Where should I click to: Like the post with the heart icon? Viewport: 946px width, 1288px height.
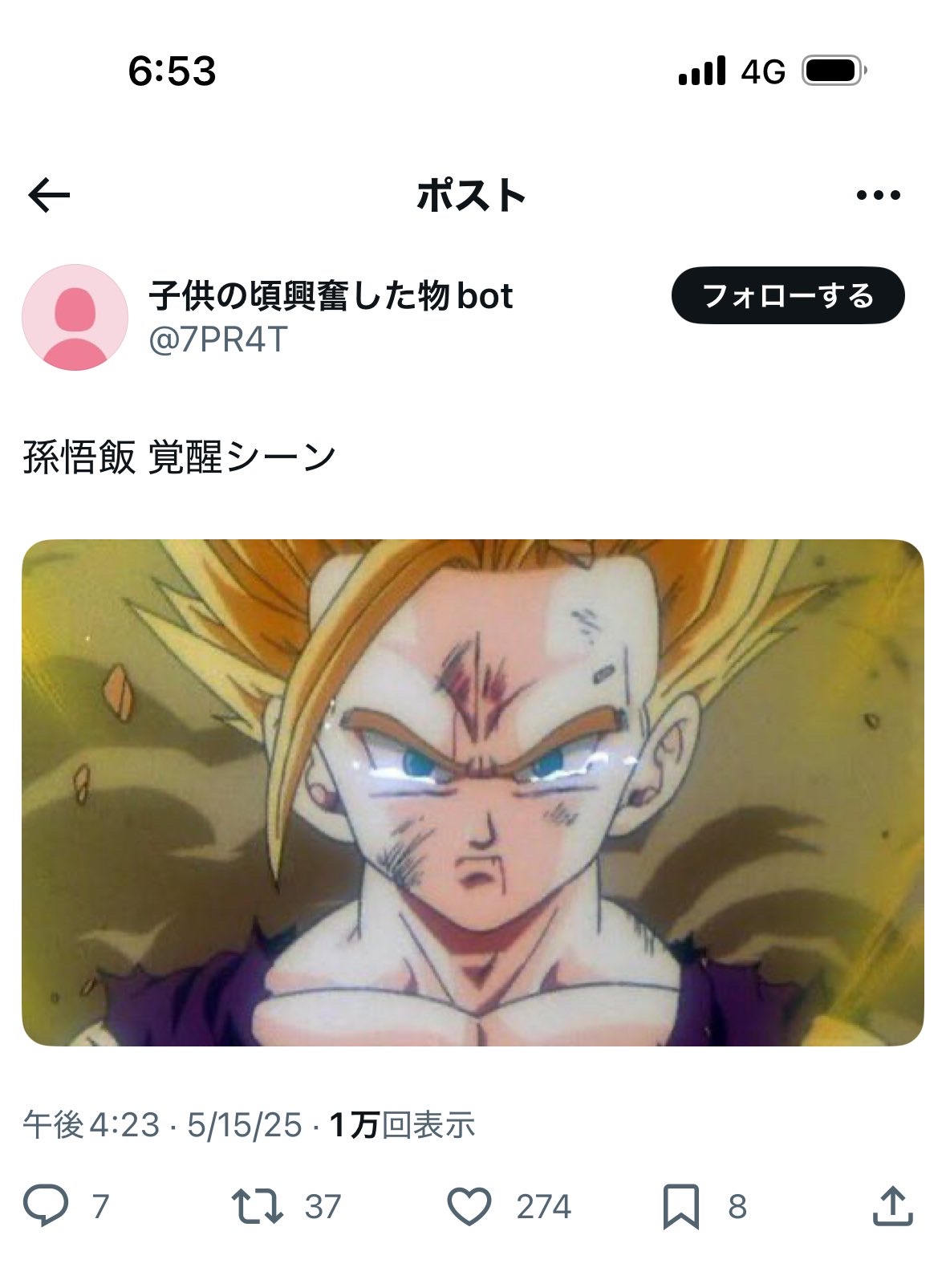pyautogui.click(x=469, y=1206)
